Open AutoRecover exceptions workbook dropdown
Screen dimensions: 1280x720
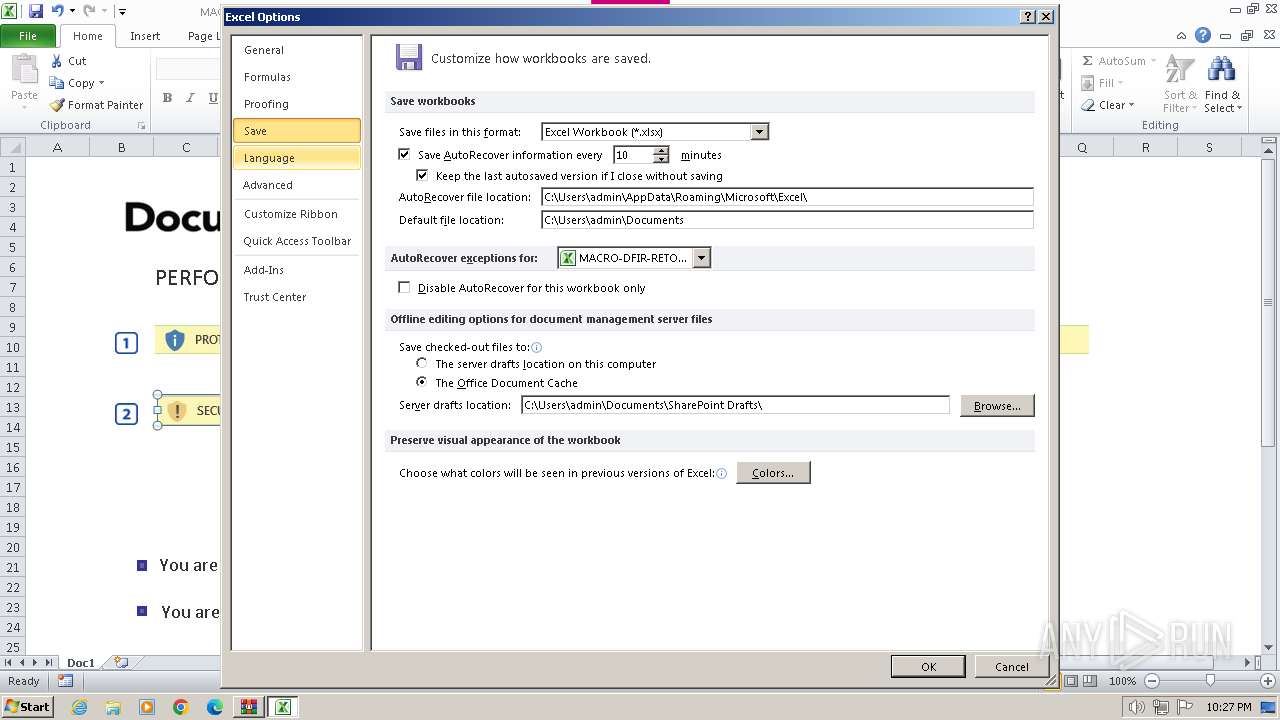(701, 258)
